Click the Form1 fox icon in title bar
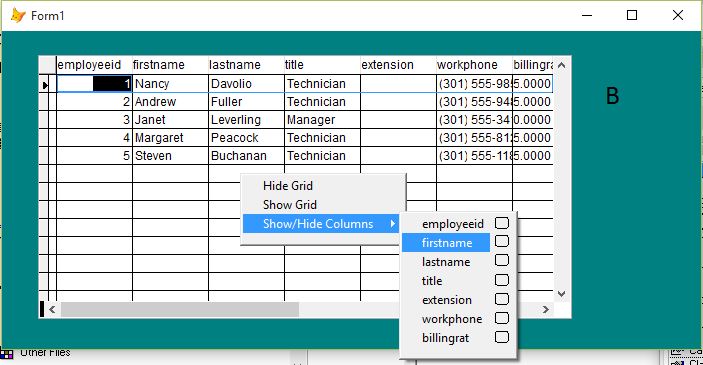Screen dimensions: 703x365 pyautogui.click(x=17, y=16)
